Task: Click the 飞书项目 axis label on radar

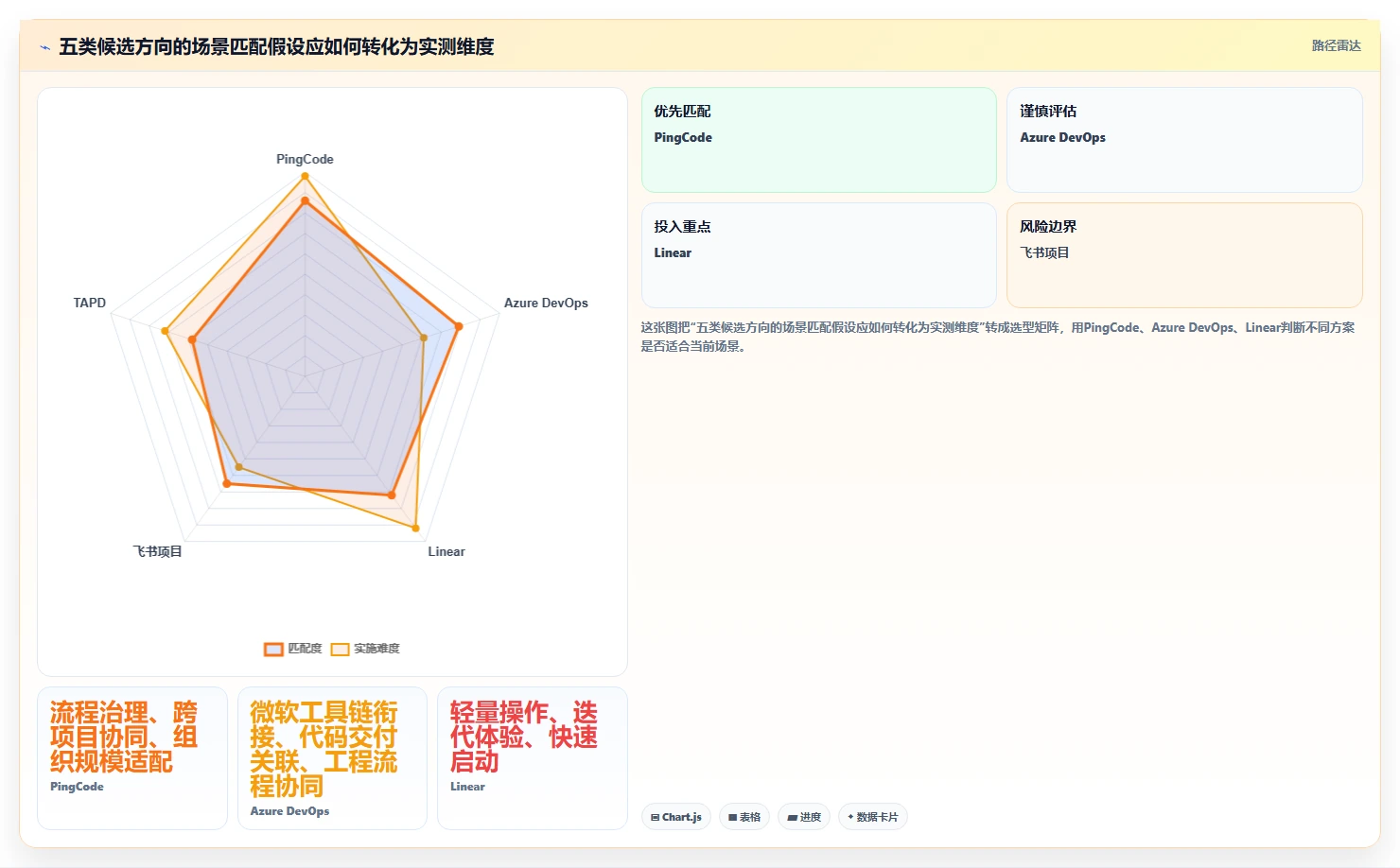Action: 157,551
